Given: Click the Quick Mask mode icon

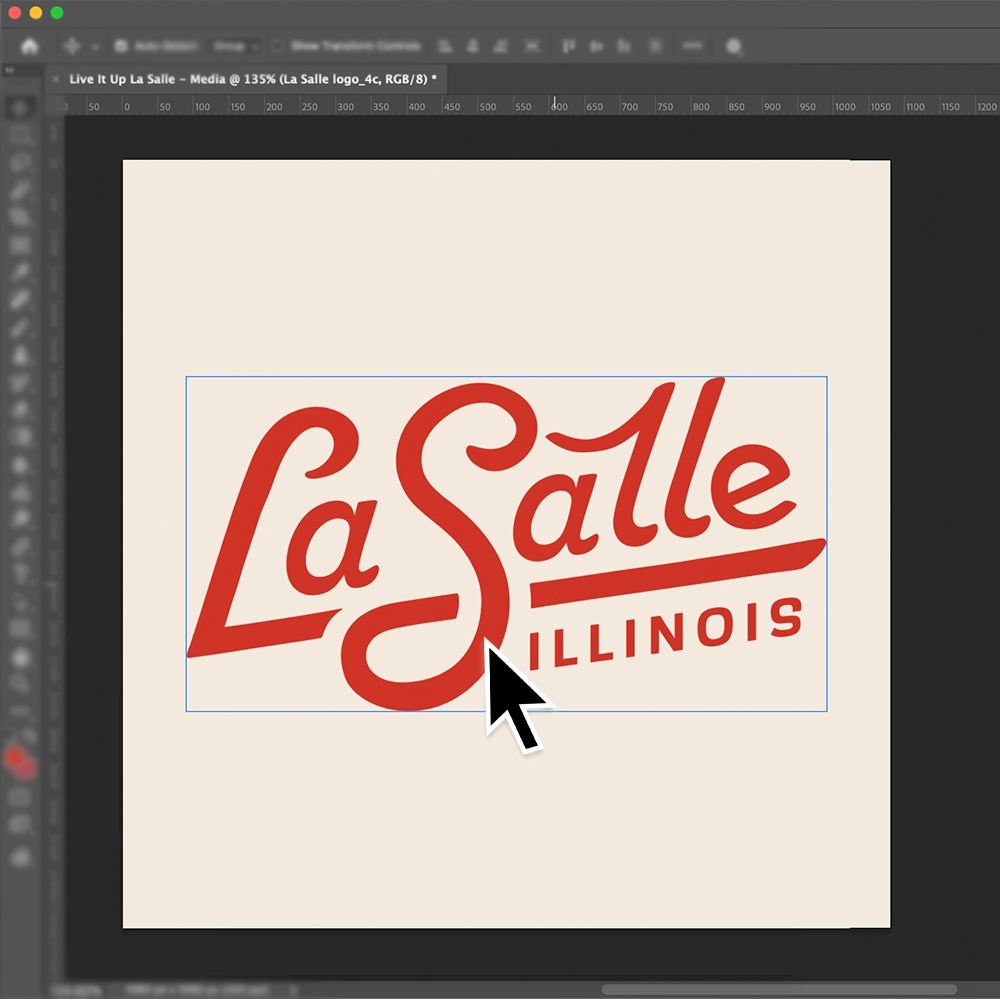Looking at the screenshot, I should pos(20,796).
